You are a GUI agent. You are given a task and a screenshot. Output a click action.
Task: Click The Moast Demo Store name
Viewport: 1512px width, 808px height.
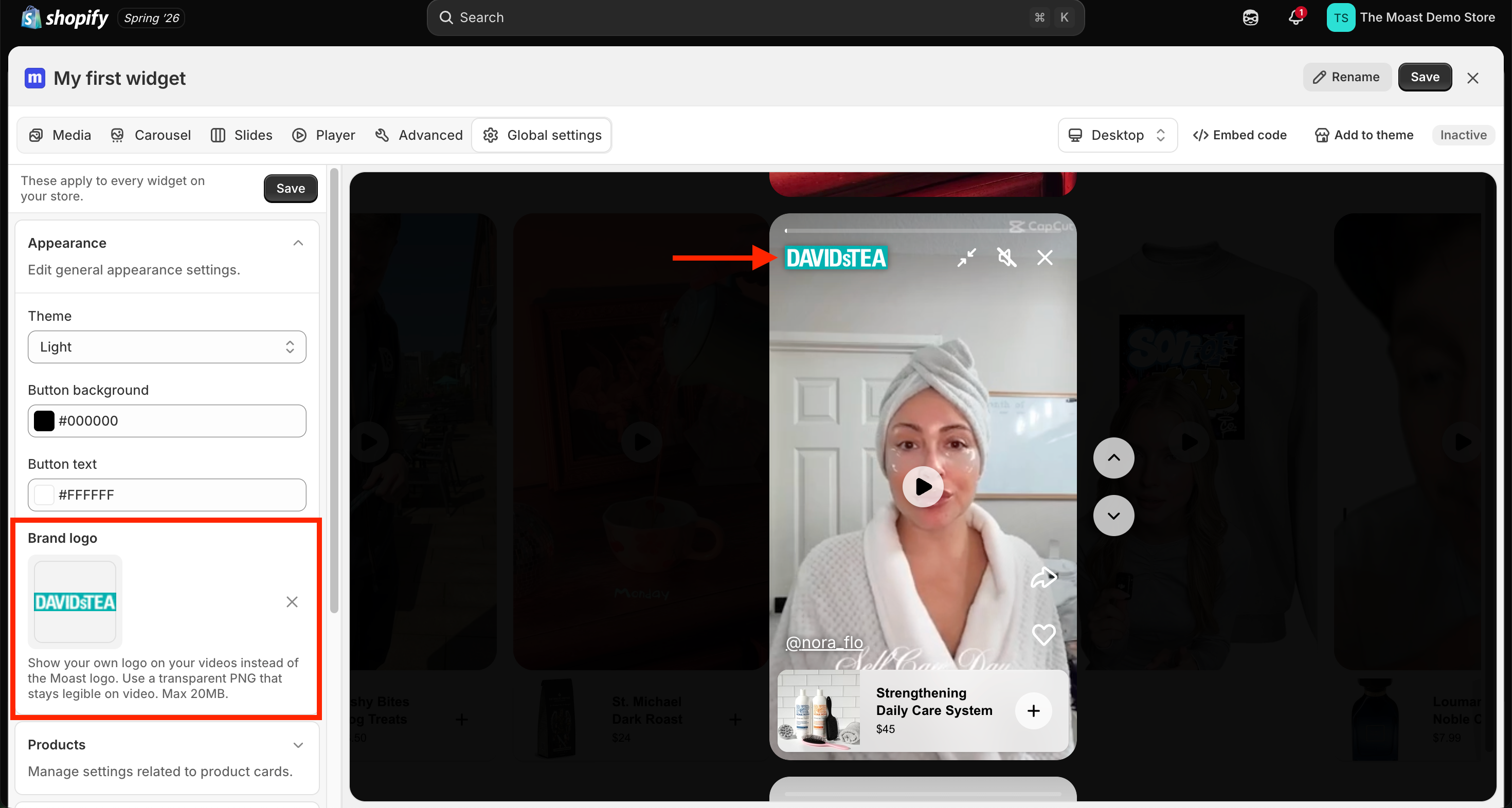(x=1427, y=17)
